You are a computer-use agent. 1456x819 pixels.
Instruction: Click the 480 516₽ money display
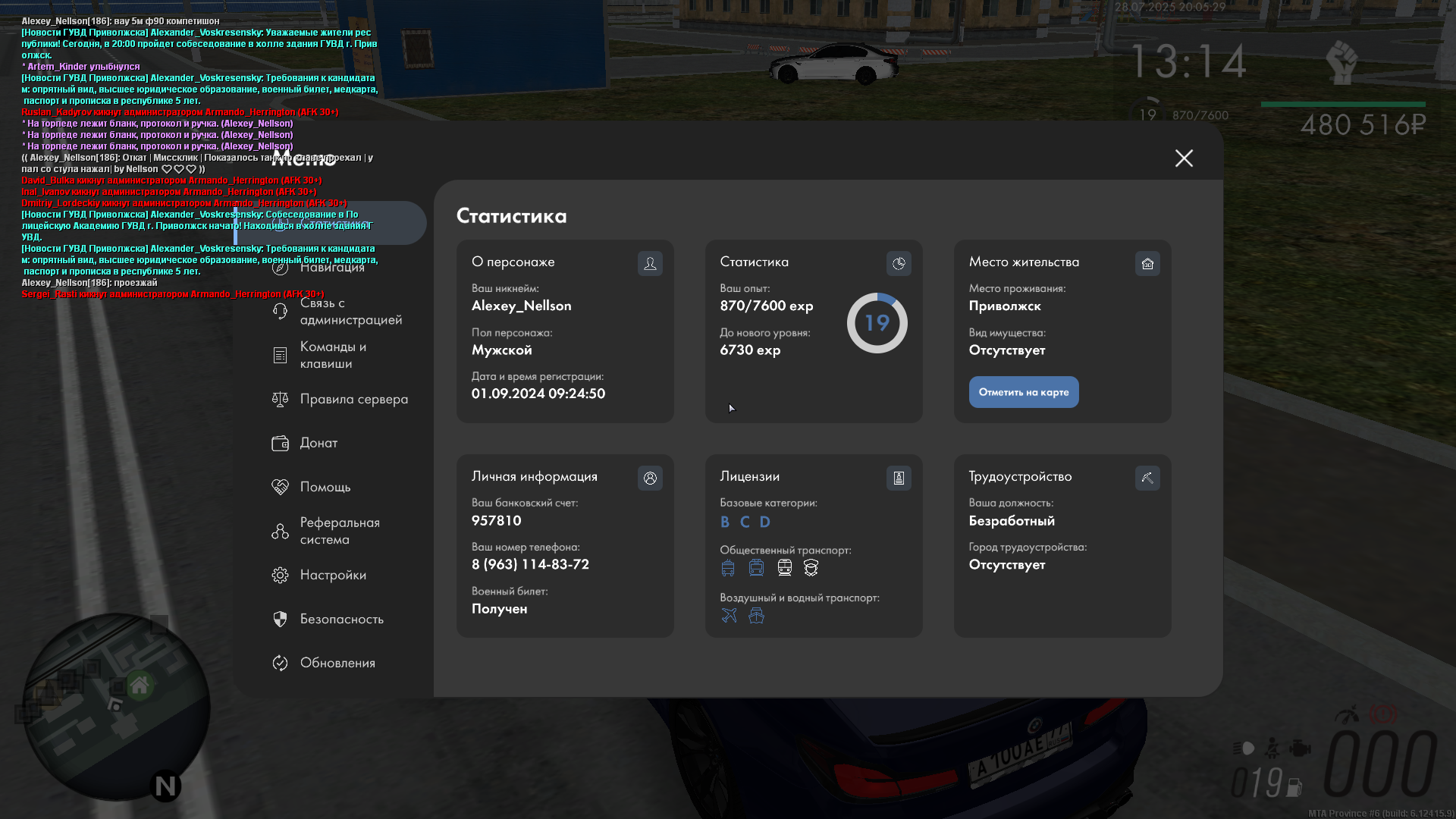1363,124
